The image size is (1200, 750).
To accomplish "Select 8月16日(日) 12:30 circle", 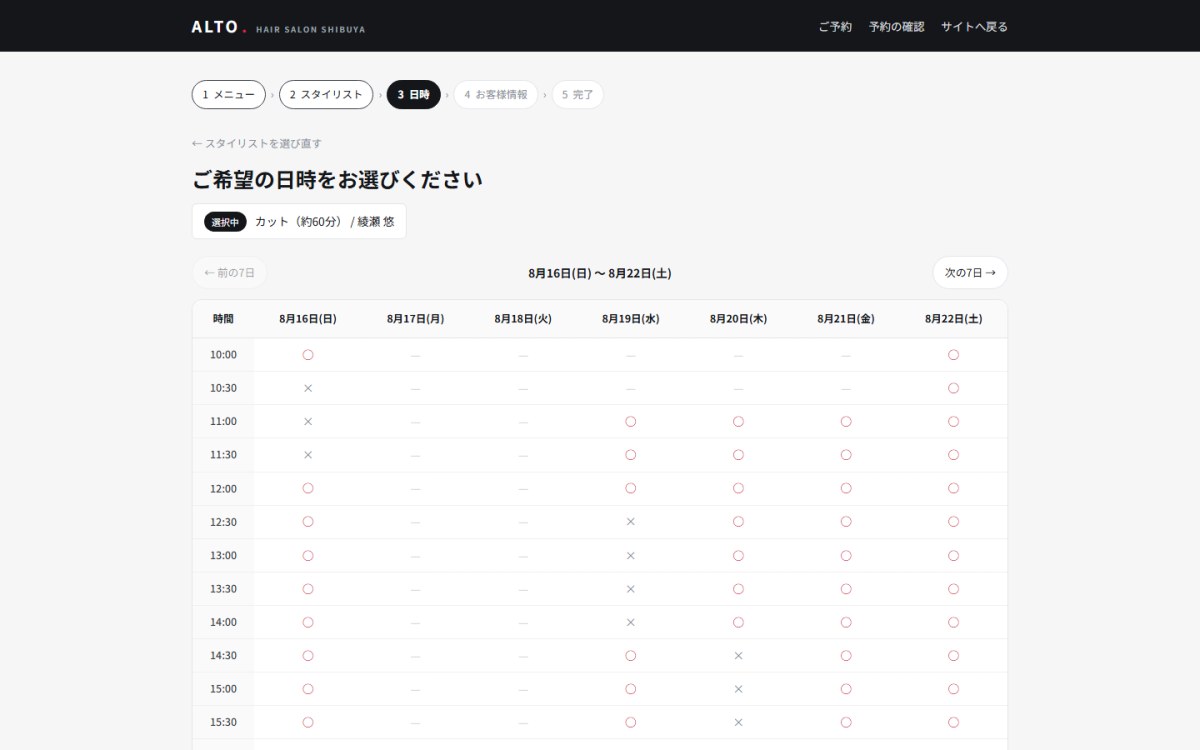I will pos(308,522).
